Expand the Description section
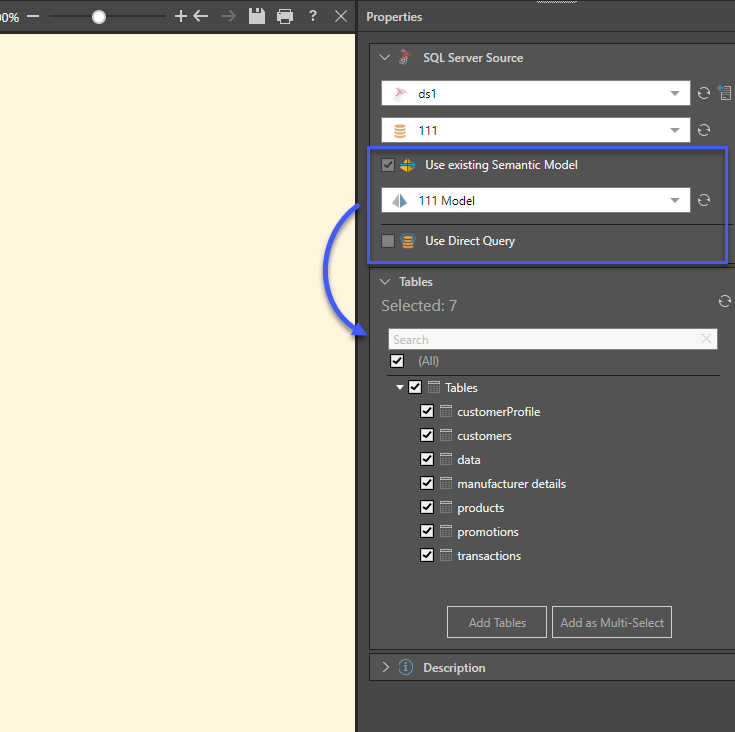 tap(385, 667)
